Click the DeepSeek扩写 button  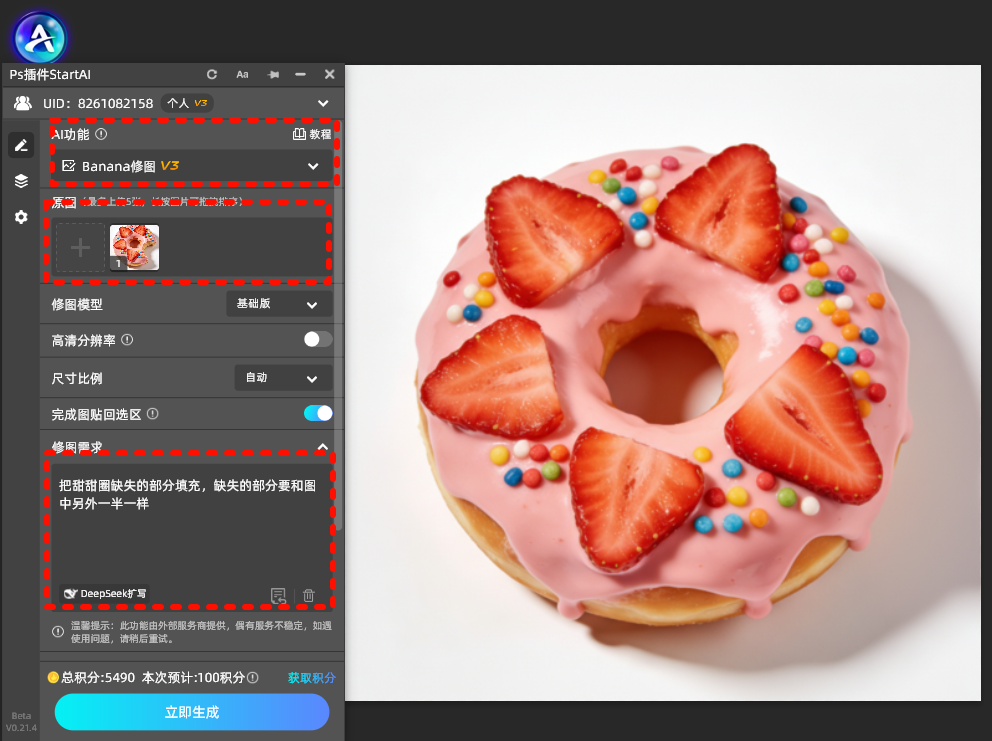105,593
